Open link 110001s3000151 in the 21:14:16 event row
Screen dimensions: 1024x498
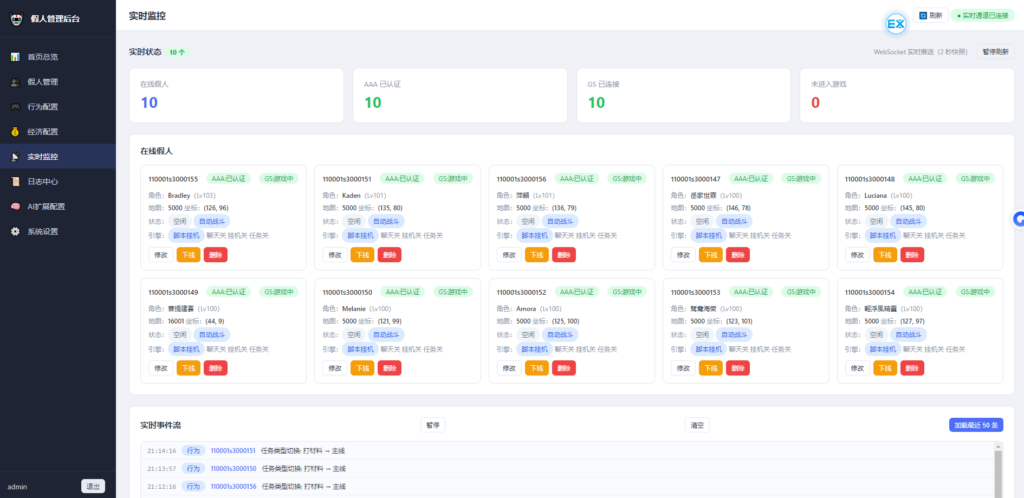pyautogui.click(x=232, y=450)
